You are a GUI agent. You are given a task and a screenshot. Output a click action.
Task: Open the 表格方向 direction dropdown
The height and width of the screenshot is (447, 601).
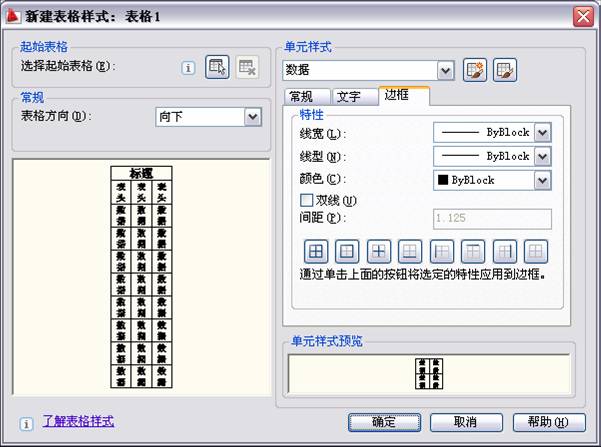pyautogui.click(x=252, y=117)
